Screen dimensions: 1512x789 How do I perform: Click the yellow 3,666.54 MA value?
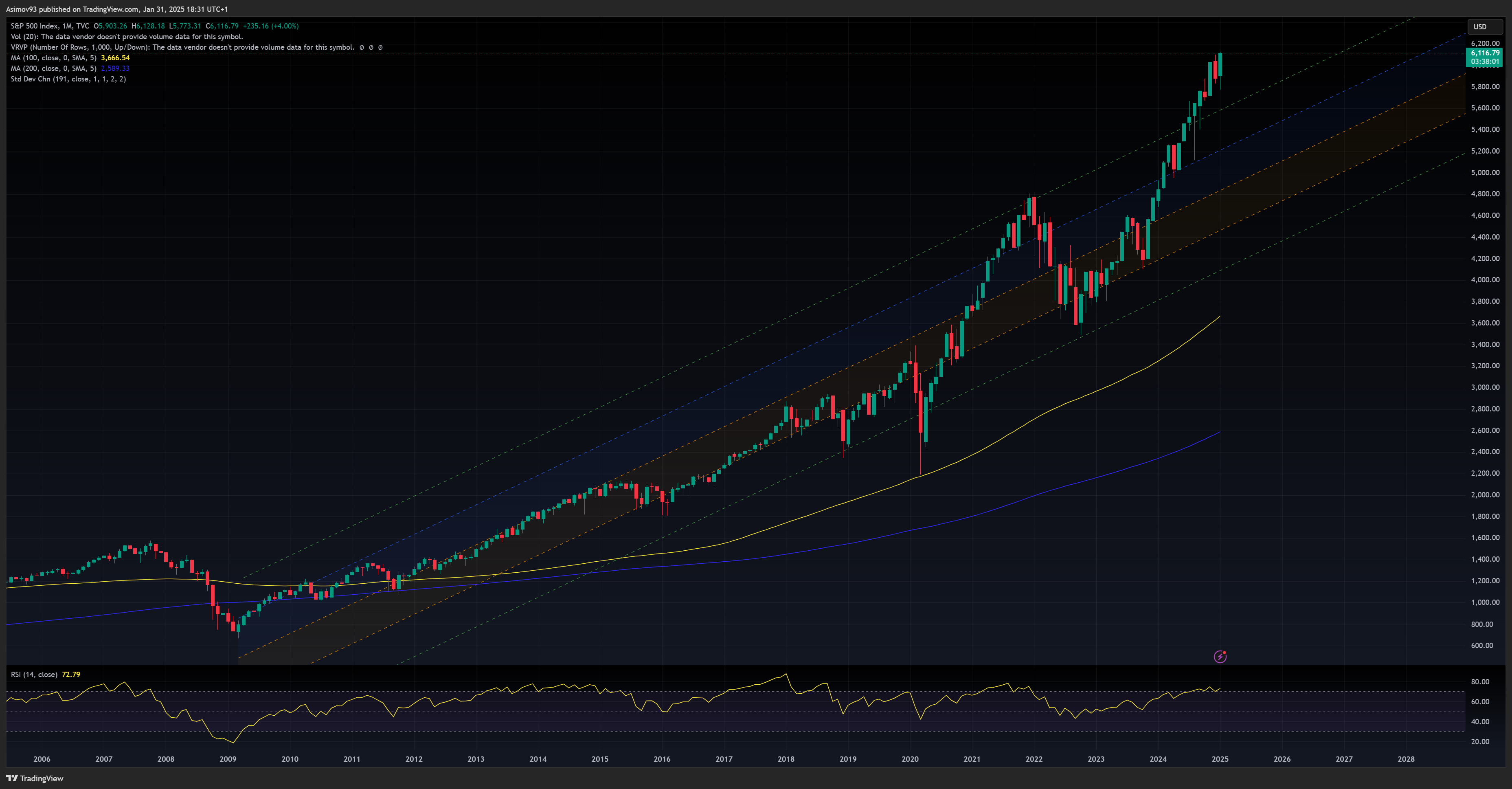tap(115, 57)
